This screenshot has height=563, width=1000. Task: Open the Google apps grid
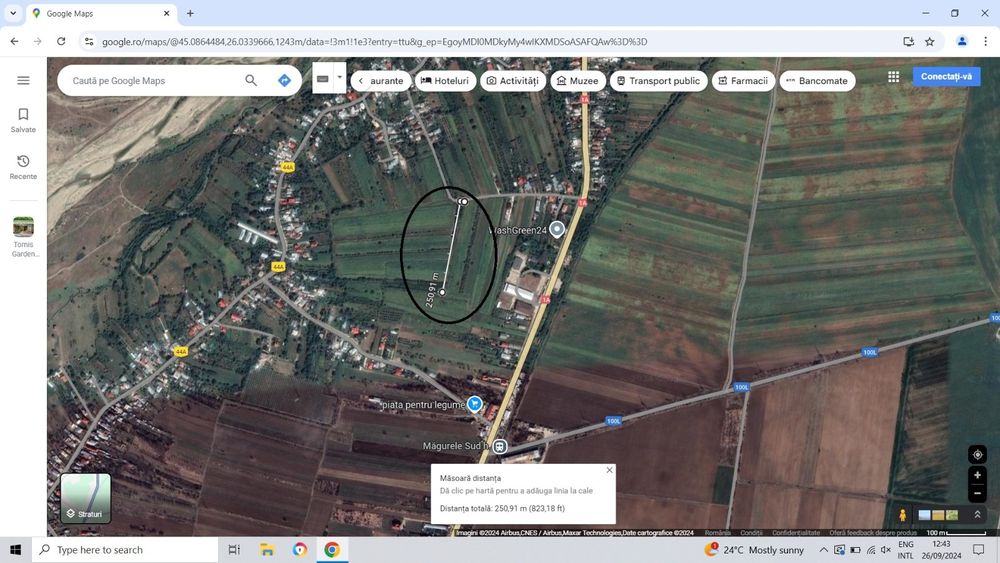coord(893,77)
